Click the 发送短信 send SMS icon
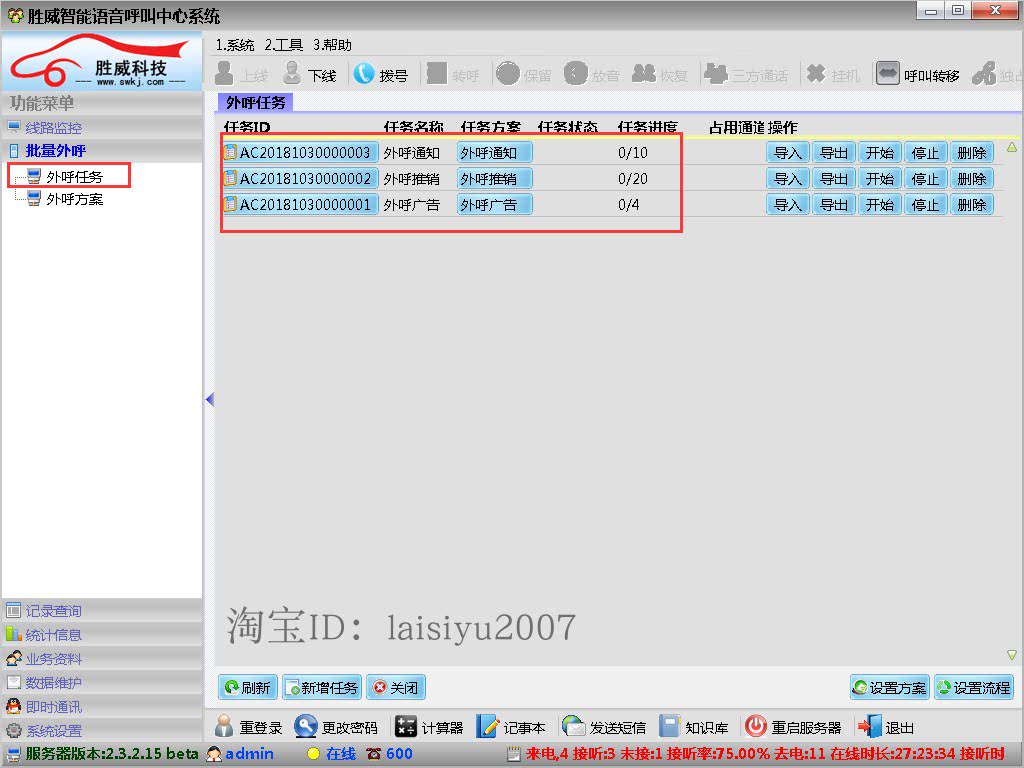The height and width of the screenshot is (768, 1024). (574, 727)
